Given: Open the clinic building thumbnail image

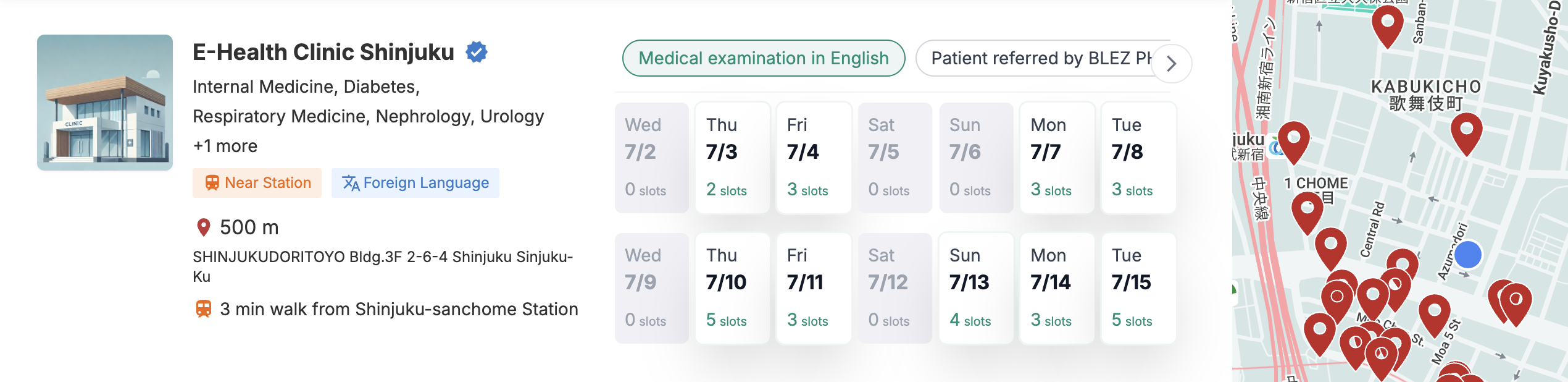Looking at the screenshot, I should 105,103.
